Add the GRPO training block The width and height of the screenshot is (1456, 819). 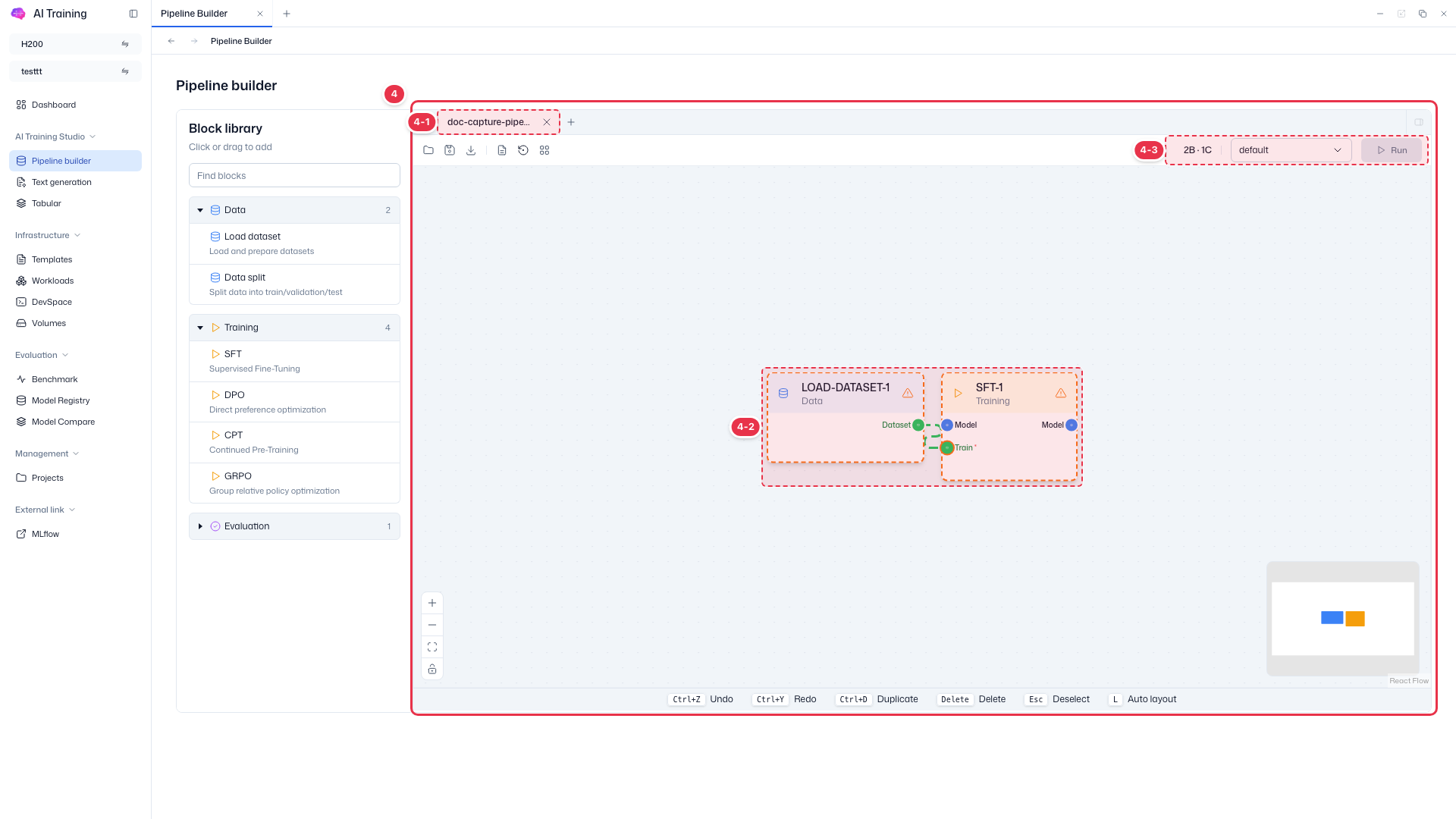coord(294,483)
